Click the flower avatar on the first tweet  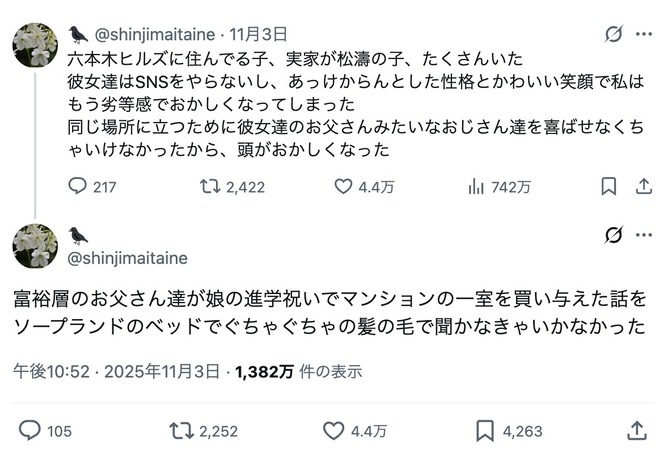pyautogui.click(x=35, y=45)
